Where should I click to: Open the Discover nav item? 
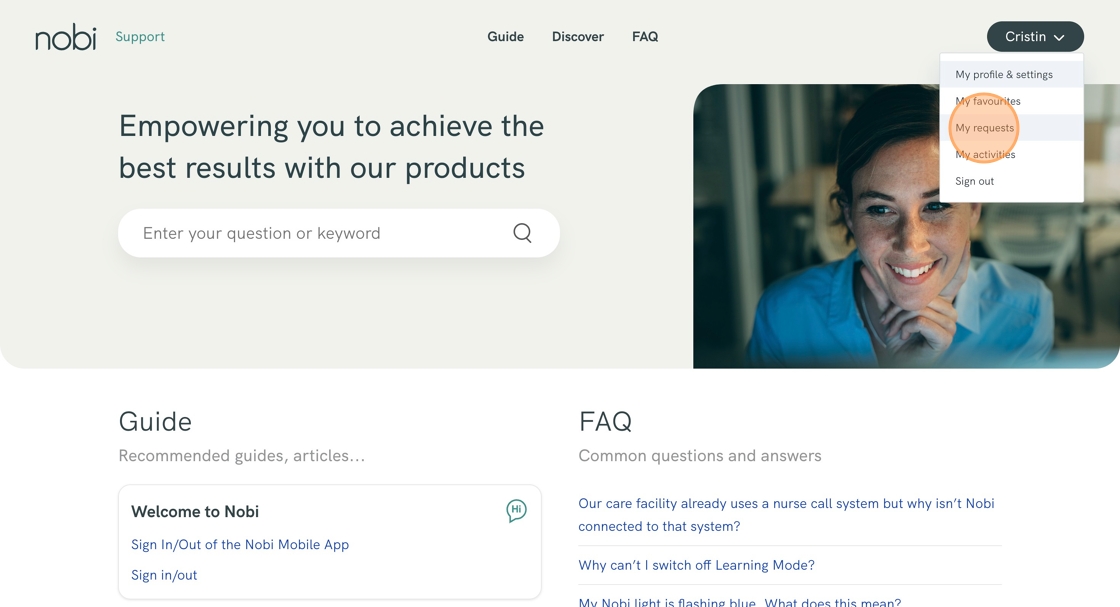point(578,36)
